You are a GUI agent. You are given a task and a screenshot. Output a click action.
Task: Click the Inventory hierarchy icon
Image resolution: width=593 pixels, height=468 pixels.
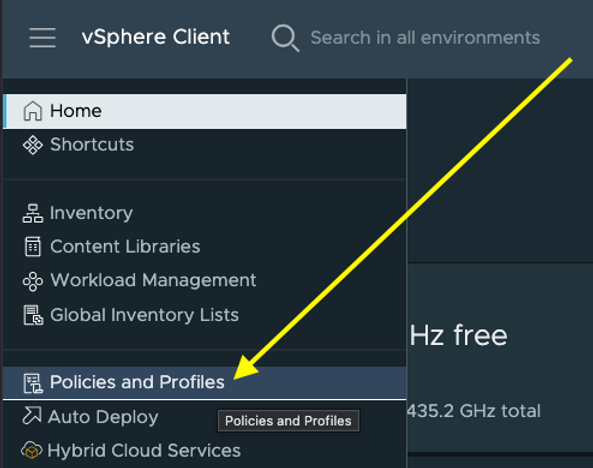[33, 213]
